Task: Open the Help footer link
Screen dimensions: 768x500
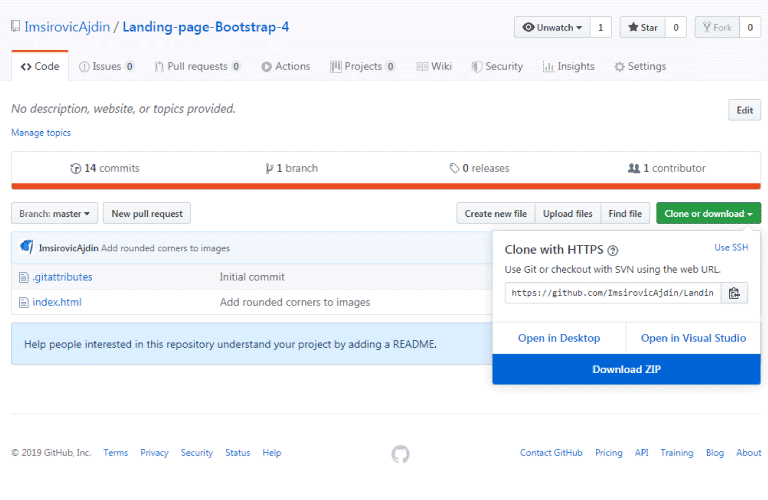Action: [272, 453]
